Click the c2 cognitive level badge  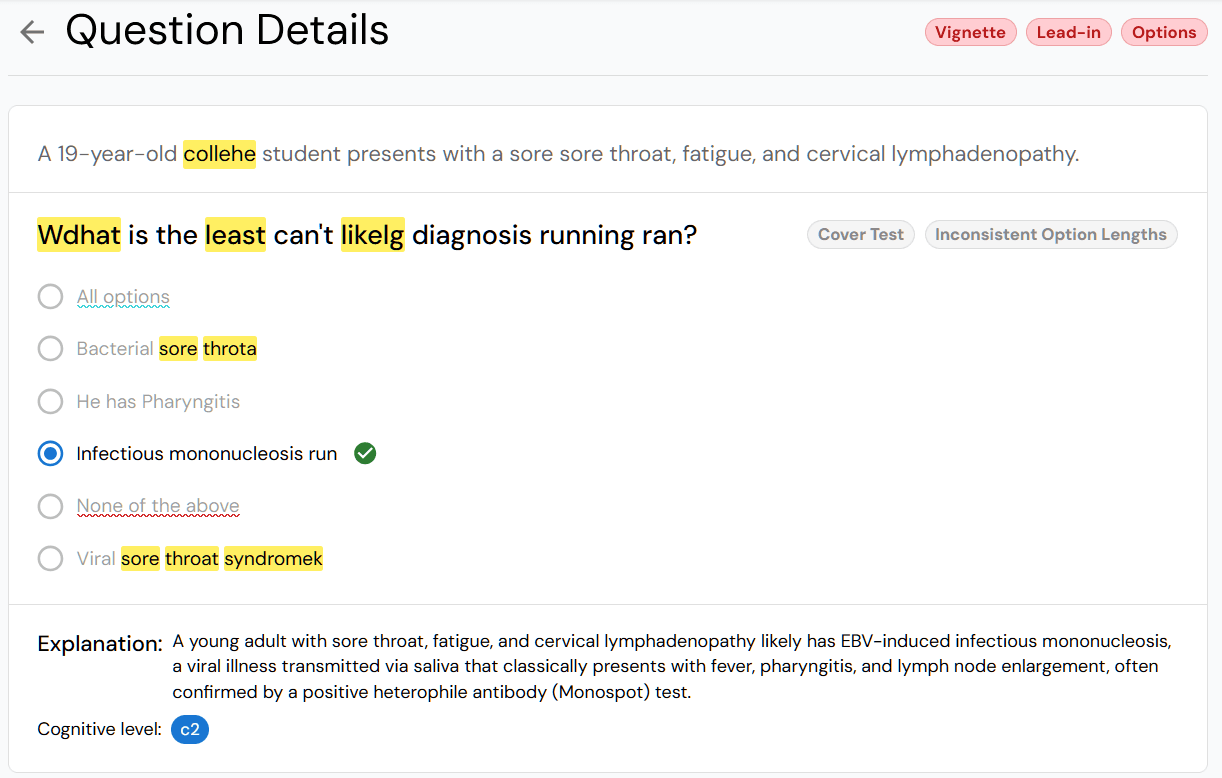pos(190,730)
